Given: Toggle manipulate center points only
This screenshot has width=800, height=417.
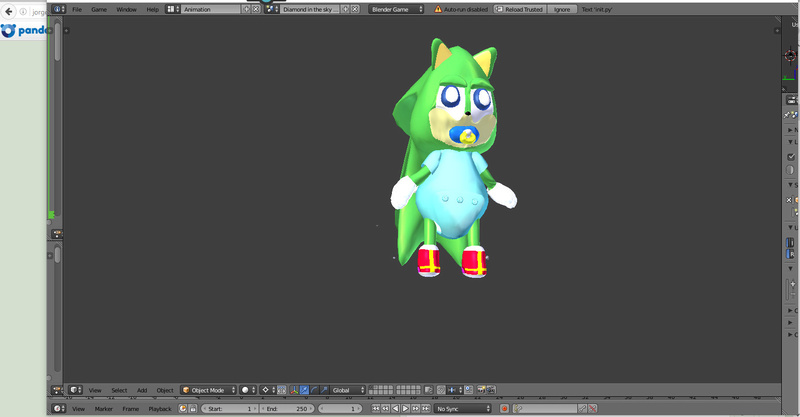Looking at the screenshot, I should (282, 390).
